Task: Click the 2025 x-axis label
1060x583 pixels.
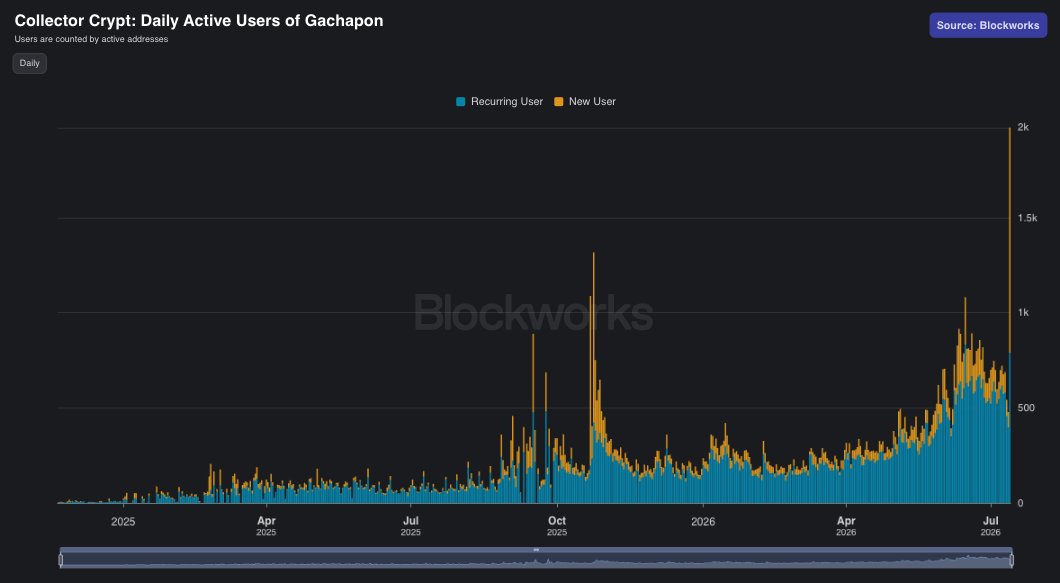Action: pos(123,521)
